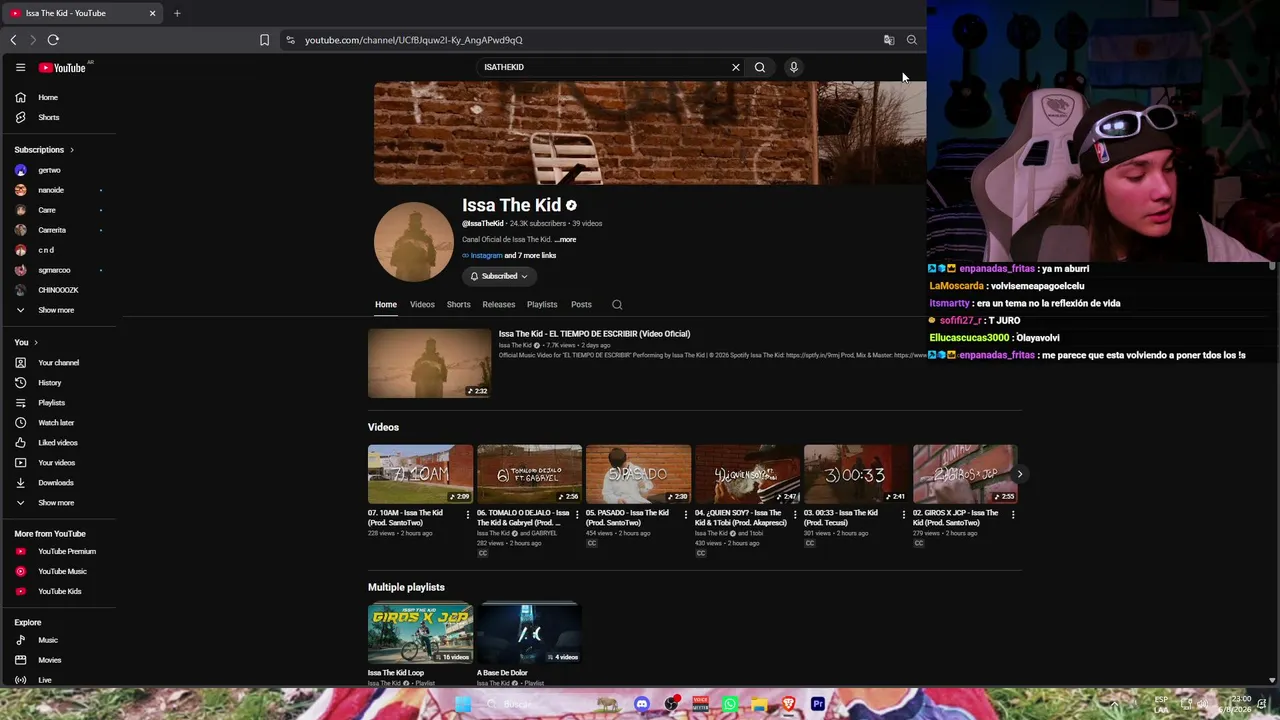Open options menu for 05. PASADO video
This screenshot has height=720, width=1280.
tap(686, 514)
